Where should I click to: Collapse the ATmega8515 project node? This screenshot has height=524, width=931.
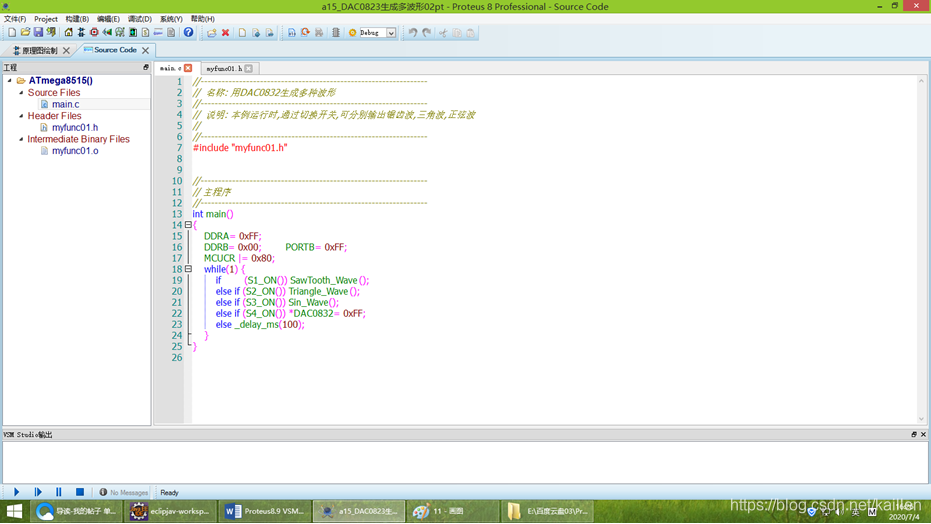click(10, 80)
